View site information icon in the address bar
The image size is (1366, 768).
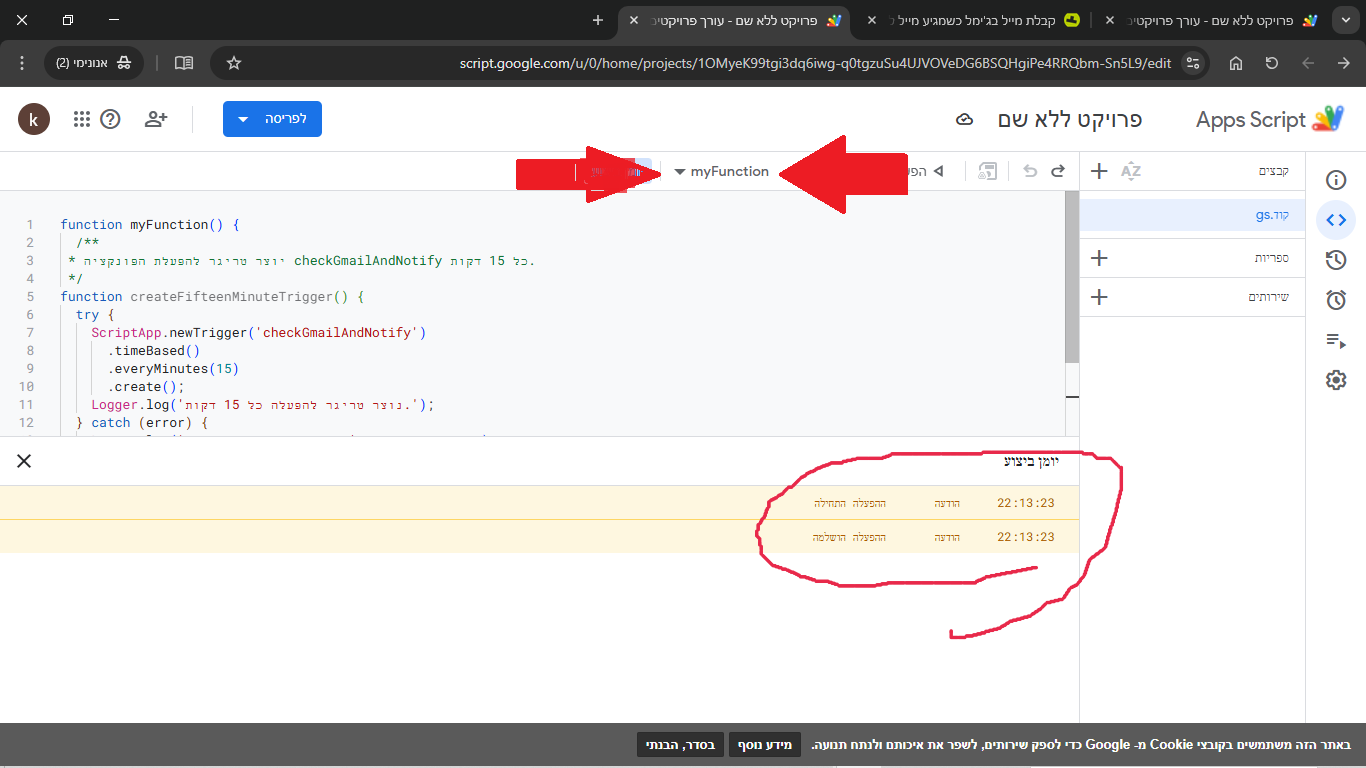coord(1191,63)
